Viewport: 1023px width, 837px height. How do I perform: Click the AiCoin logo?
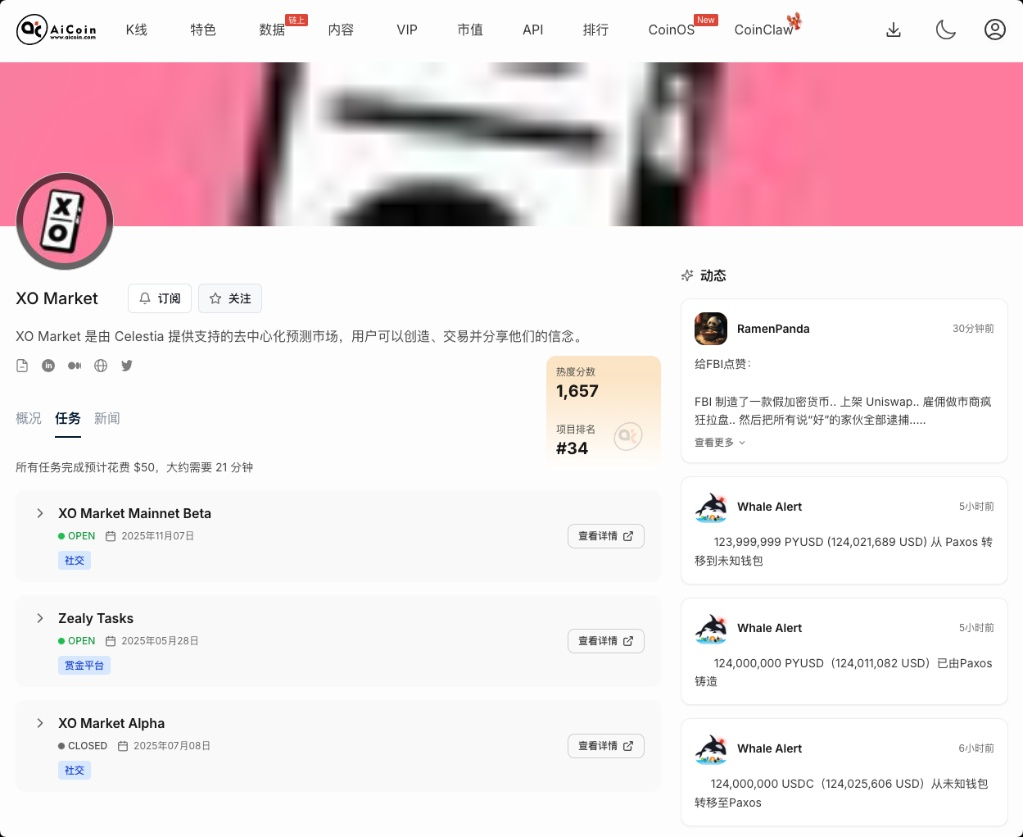click(x=56, y=29)
